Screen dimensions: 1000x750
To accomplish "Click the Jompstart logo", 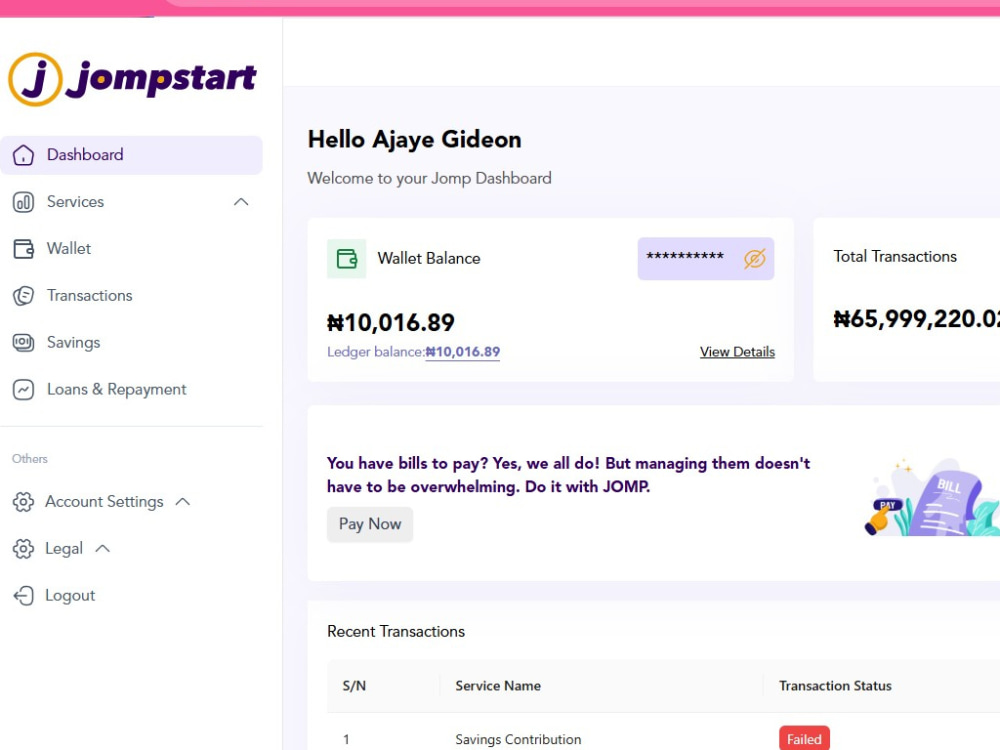I will (x=132, y=79).
